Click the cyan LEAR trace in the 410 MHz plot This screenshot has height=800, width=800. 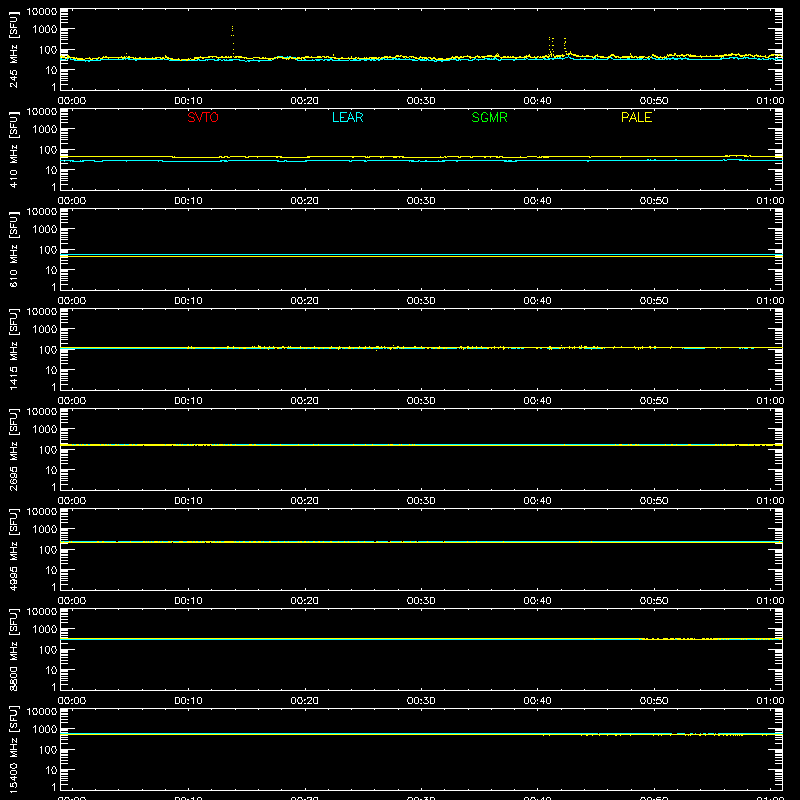[421, 161]
